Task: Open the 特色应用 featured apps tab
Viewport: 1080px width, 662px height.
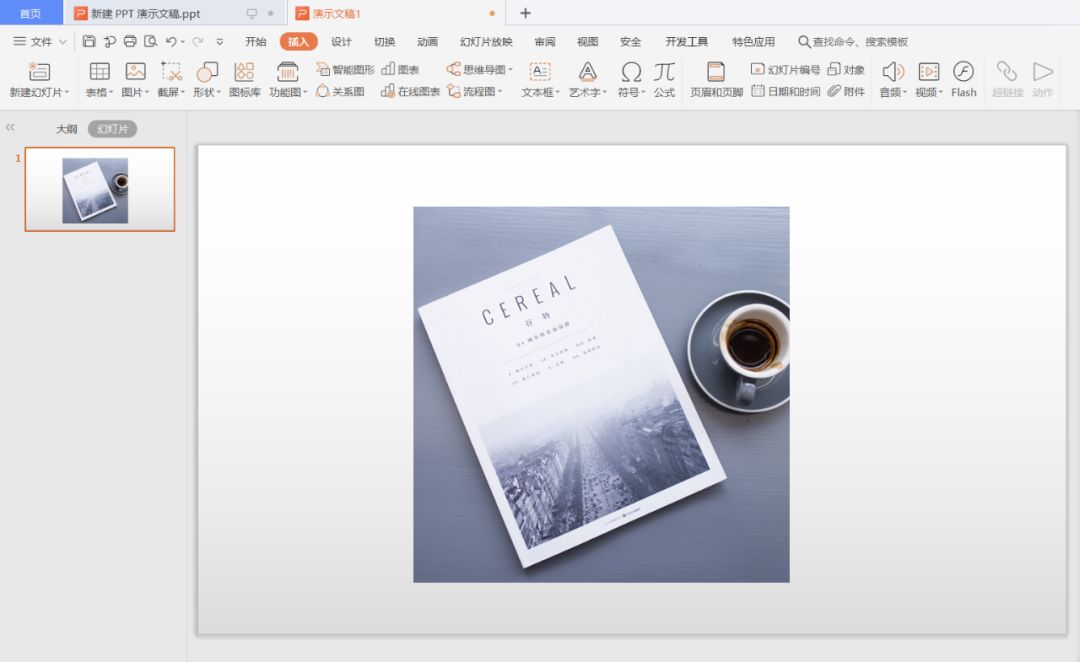Action: [x=753, y=41]
